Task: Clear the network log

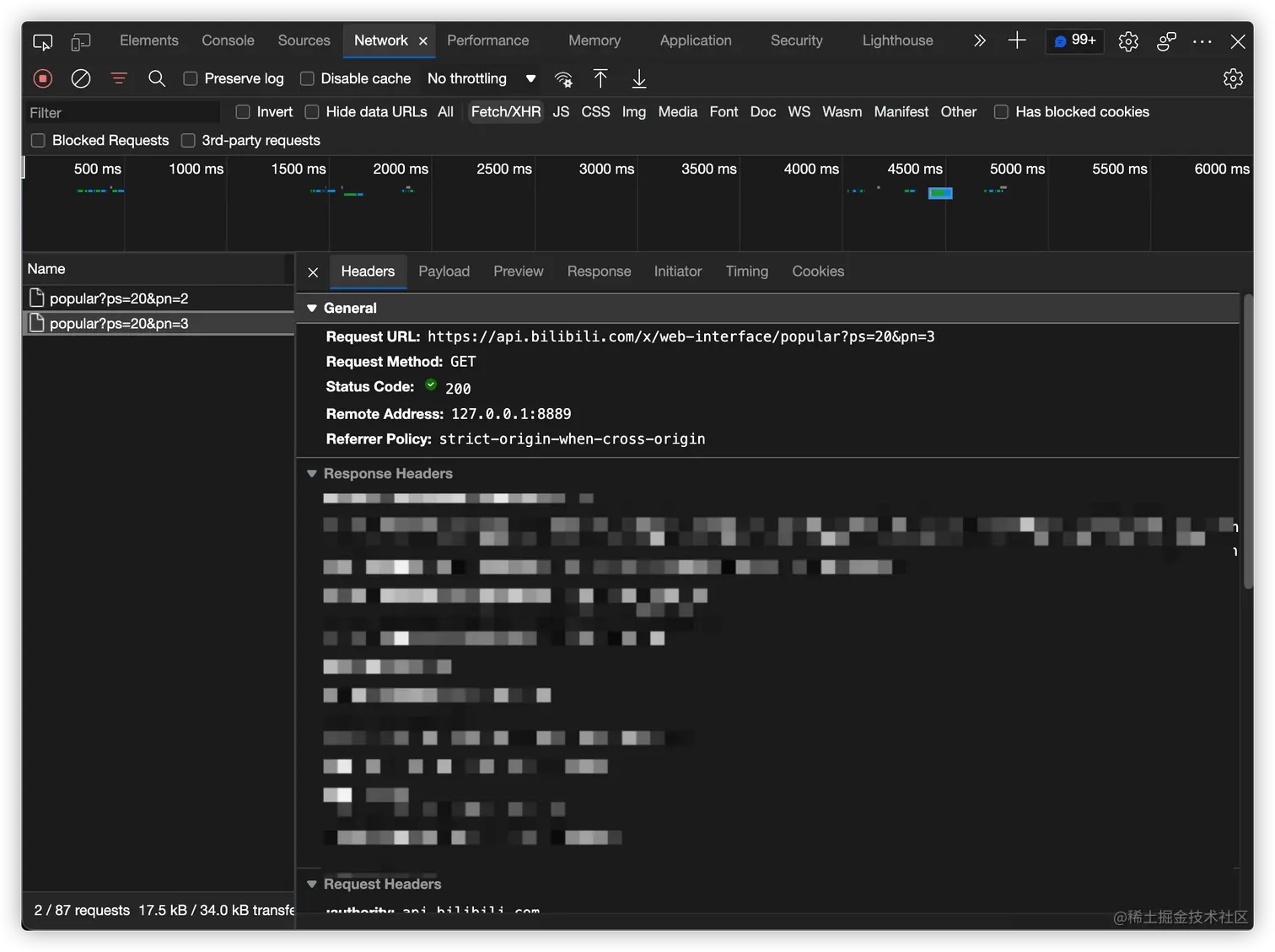Action: [81, 78]
